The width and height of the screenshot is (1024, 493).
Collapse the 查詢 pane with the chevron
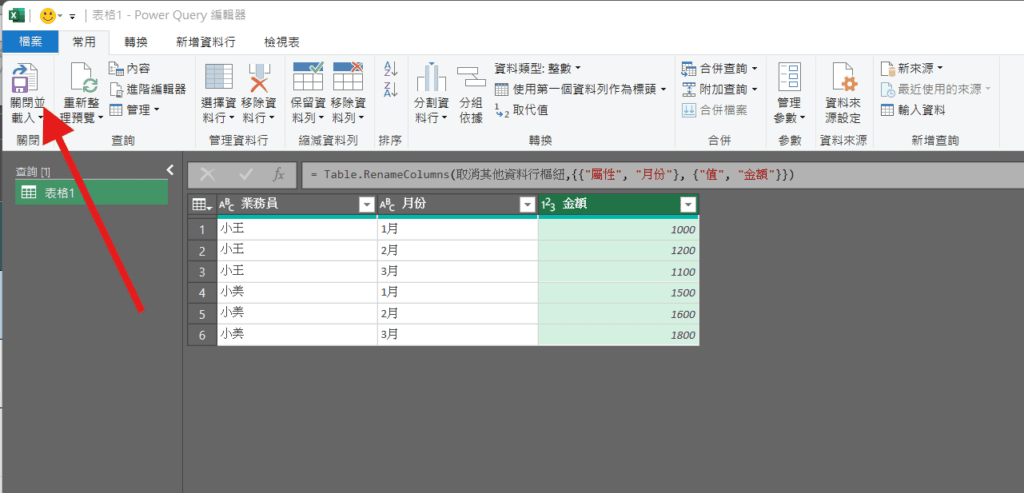tap(170, 170)
